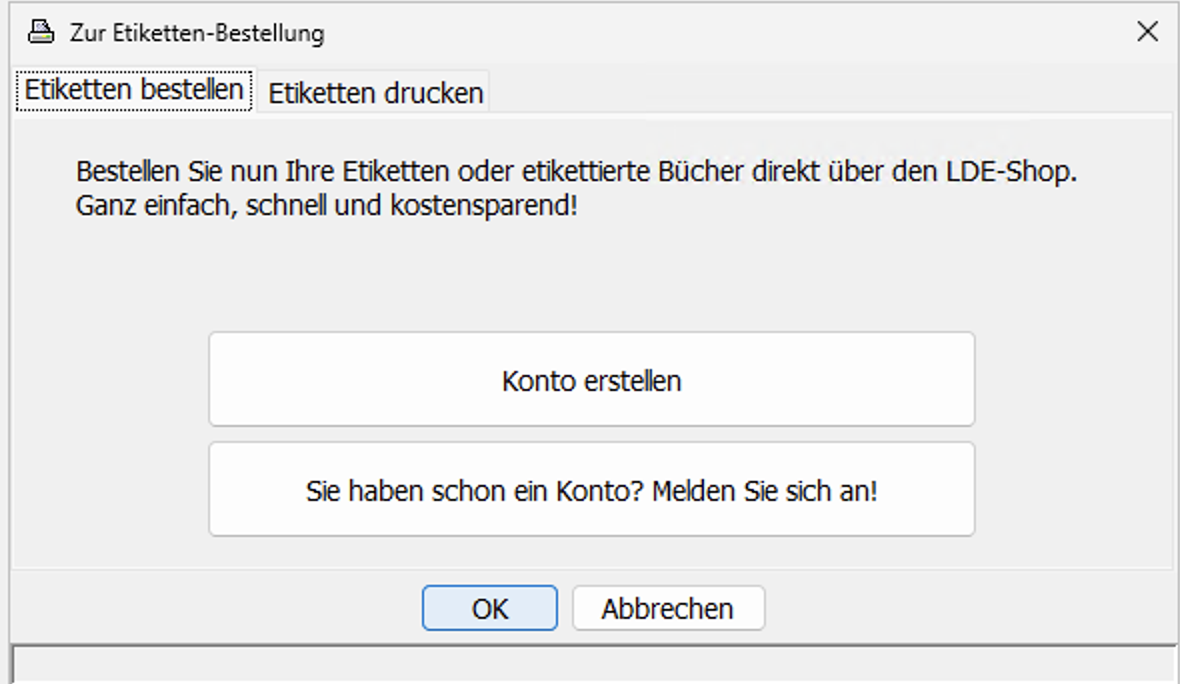Confirm the dialog with OK

[x=489, y=608]
